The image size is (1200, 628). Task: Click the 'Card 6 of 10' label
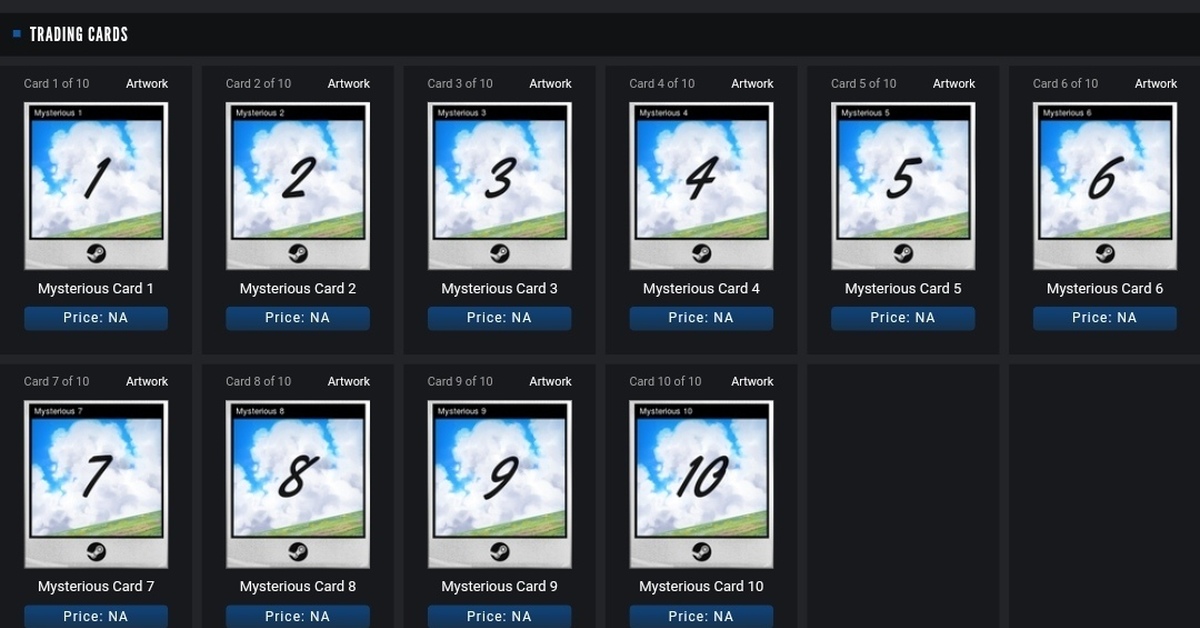pos(1065,84)
